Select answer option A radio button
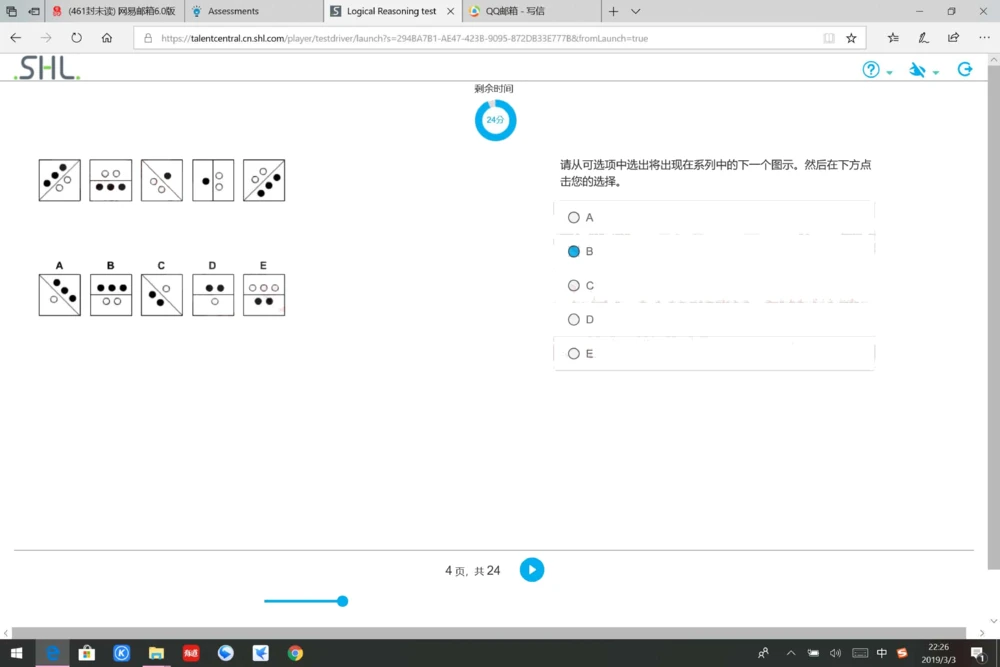 pos(574,217)
